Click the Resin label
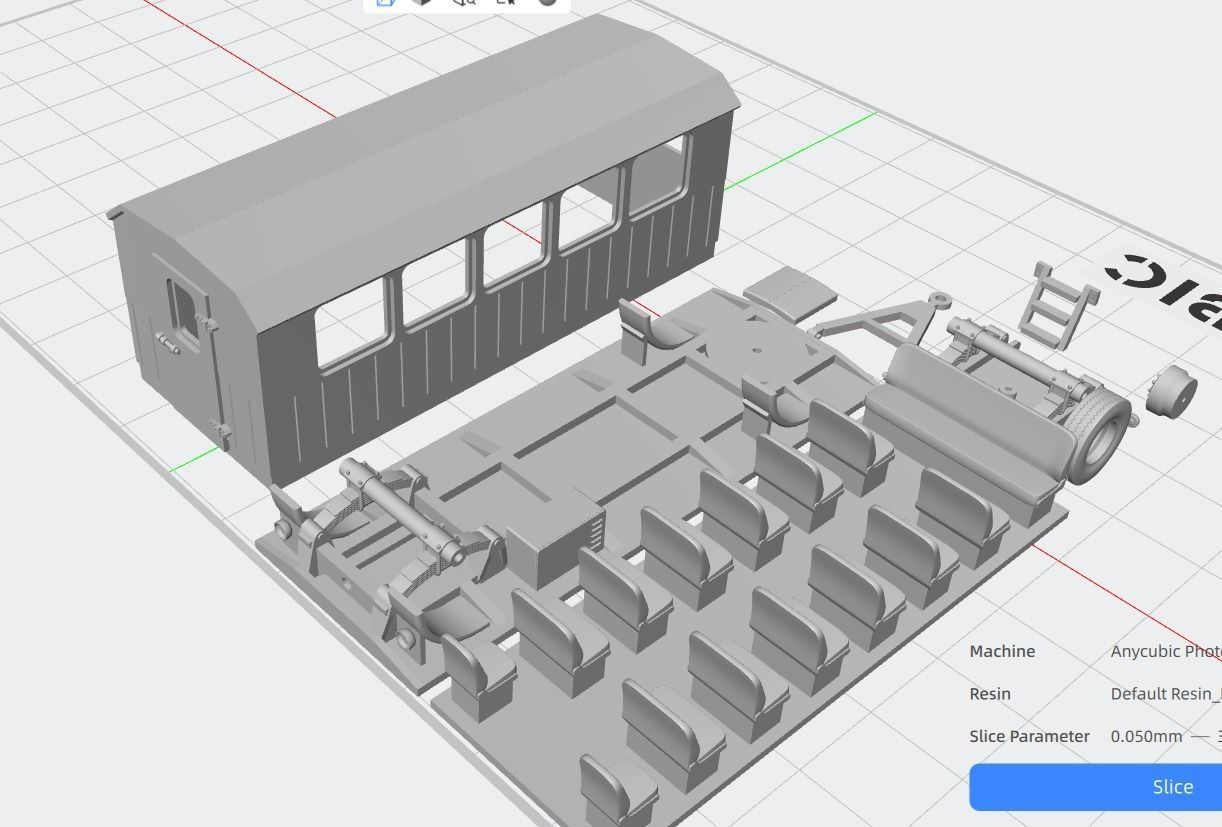Viewport: 1222px width, 827px height. point(990,694)
